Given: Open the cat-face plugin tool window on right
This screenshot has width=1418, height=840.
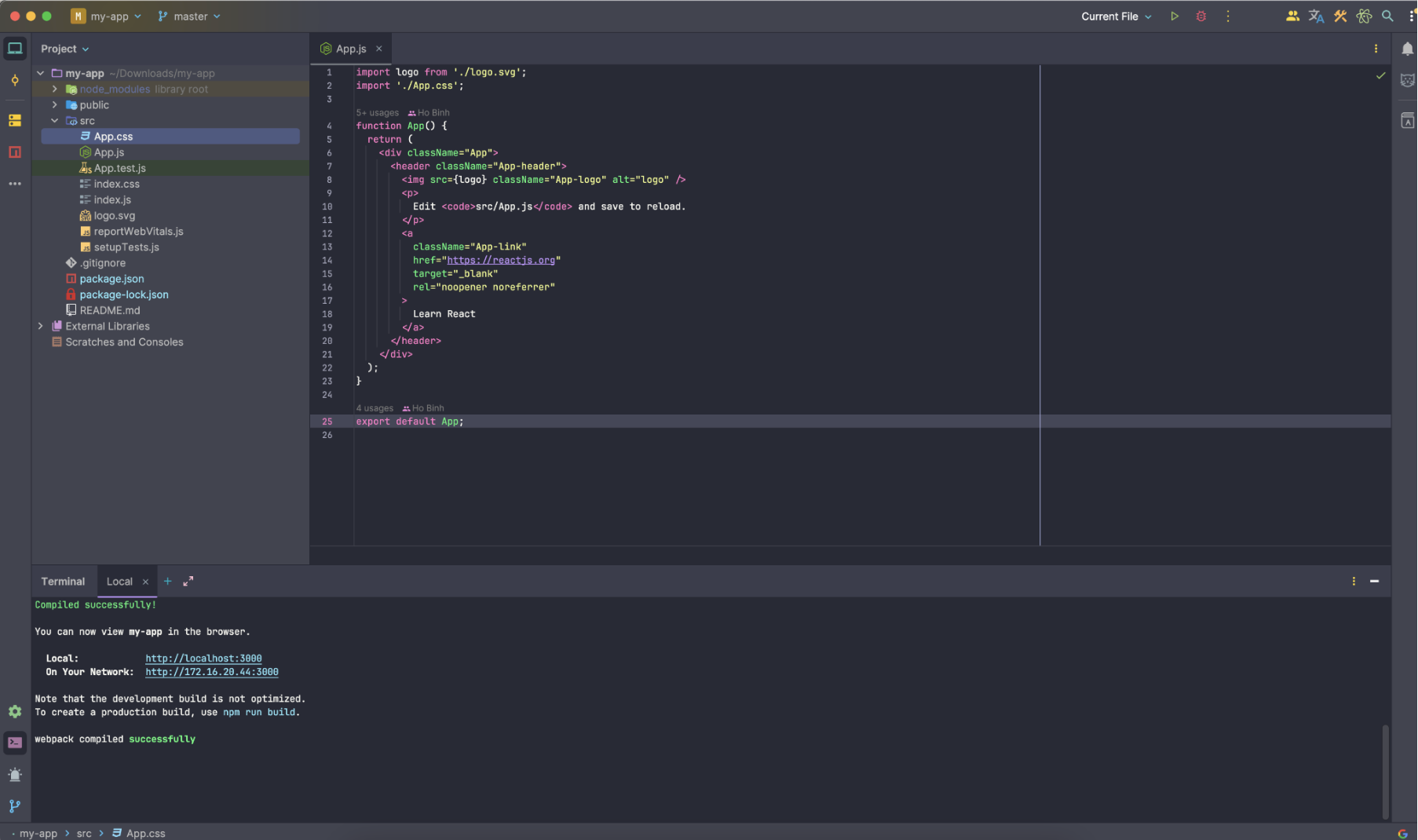Looking at the screenshot, I should (1407, 81).
